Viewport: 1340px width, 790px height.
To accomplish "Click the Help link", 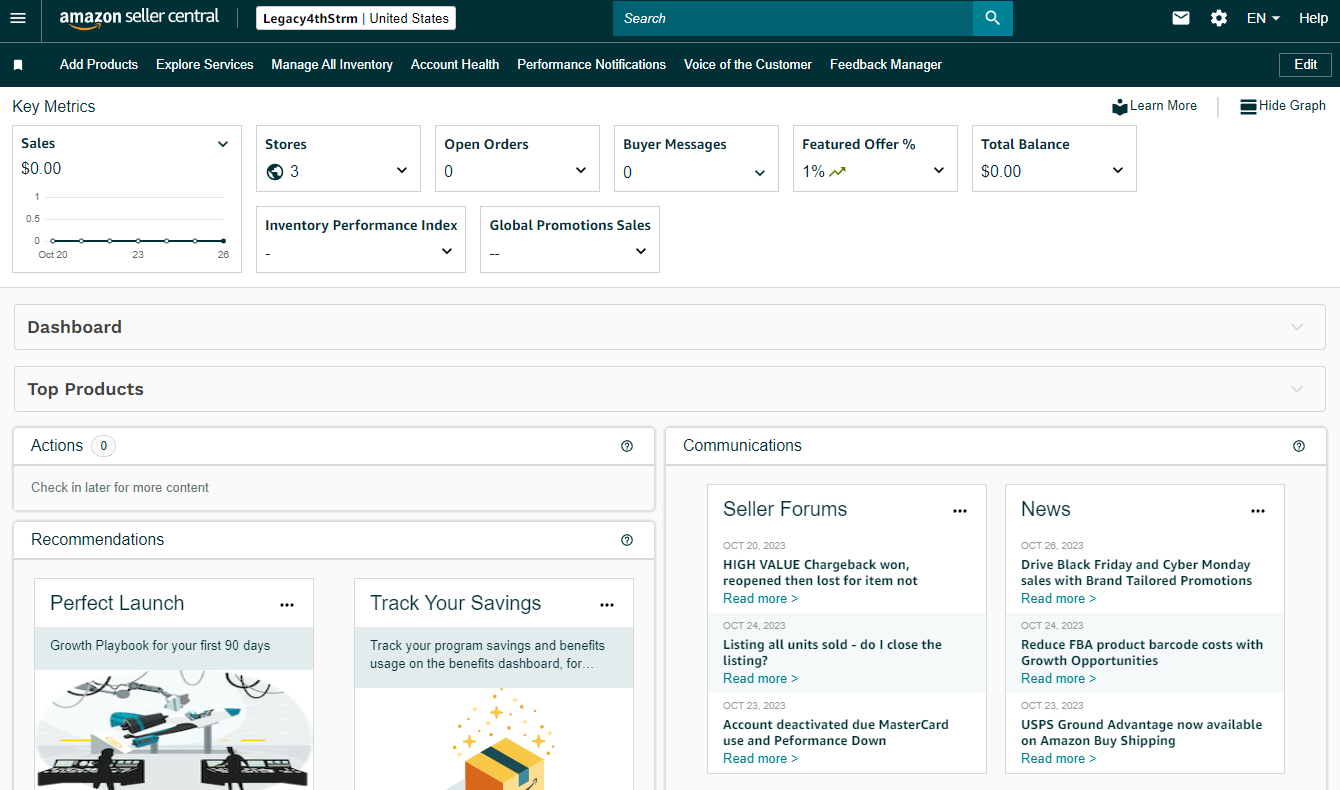I will pos(1313,18).
